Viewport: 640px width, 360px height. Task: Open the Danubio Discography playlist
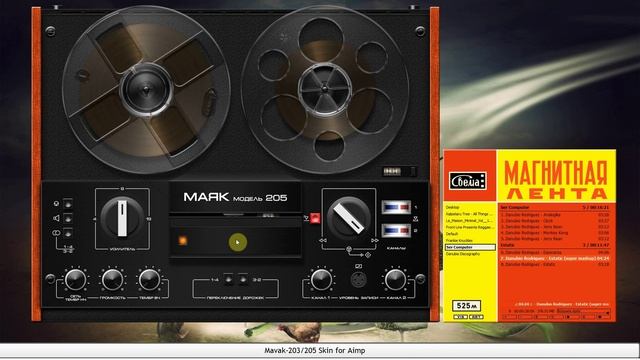click(462, 254)
